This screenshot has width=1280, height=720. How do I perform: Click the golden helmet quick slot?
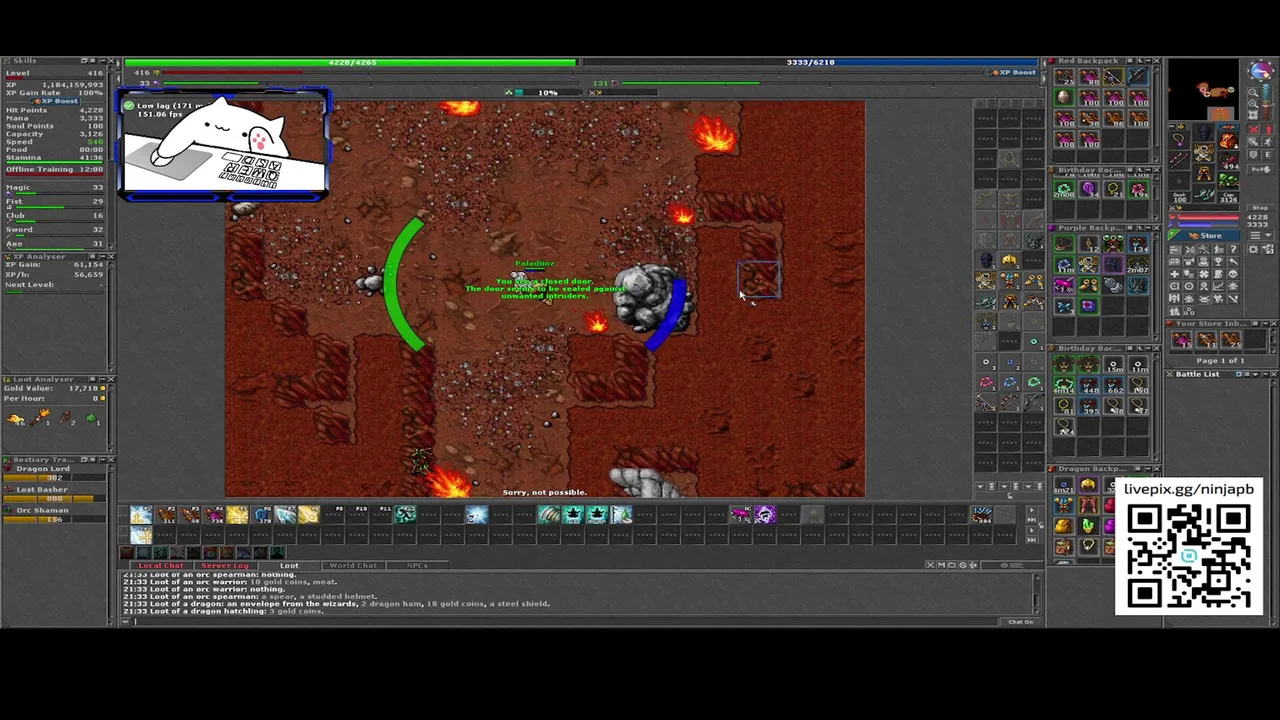(1009, 259)
